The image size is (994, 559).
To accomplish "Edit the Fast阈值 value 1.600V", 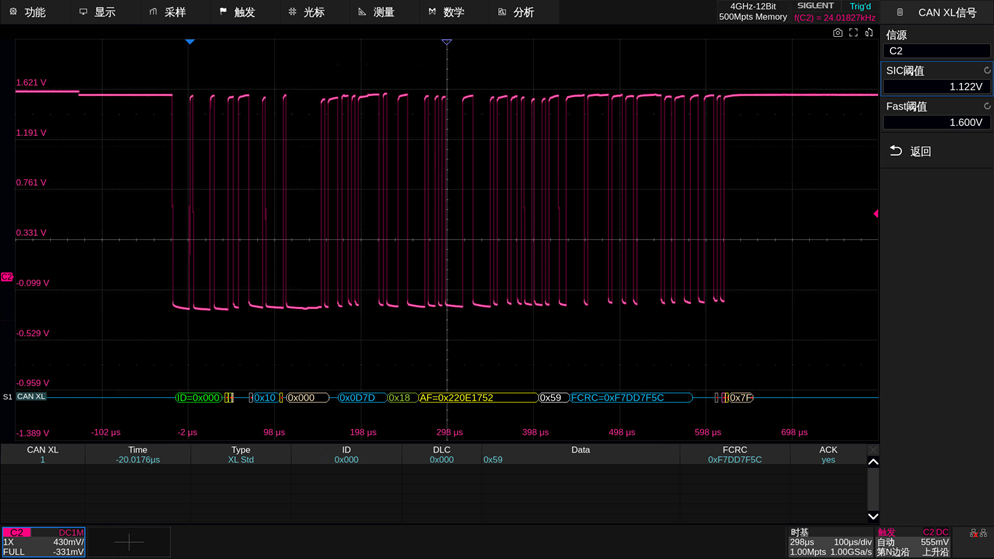I will pyautogui.click(x=936, y=122).
